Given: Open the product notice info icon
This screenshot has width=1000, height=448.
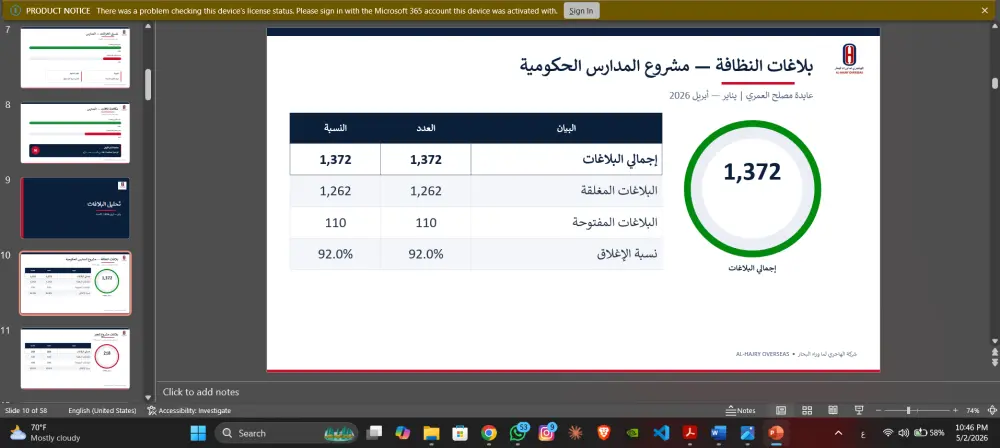Looking at the screenshot, I should [16, 11].
